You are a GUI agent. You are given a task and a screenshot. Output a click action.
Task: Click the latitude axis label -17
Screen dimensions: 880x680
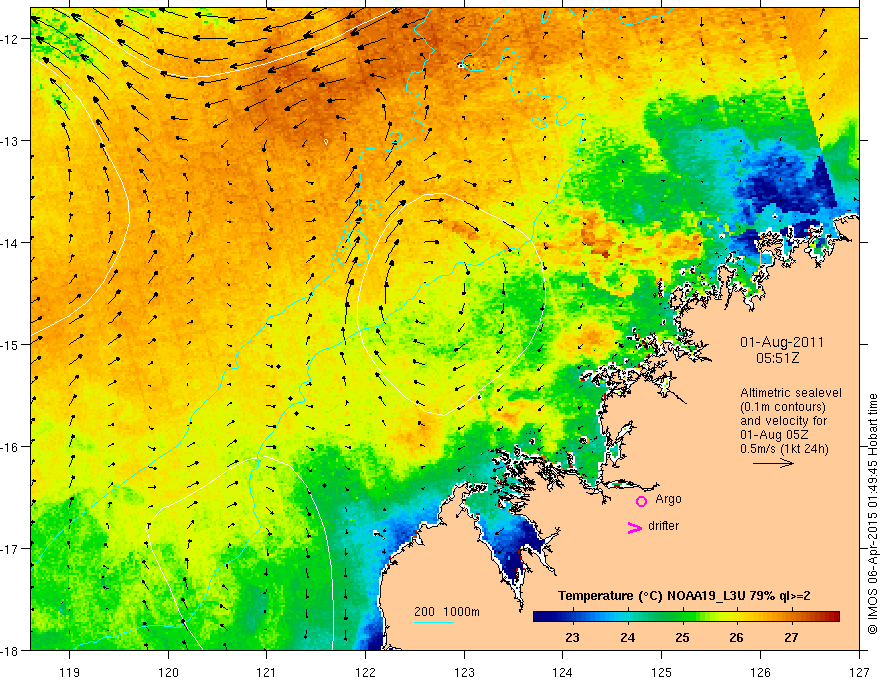(11, 548)
